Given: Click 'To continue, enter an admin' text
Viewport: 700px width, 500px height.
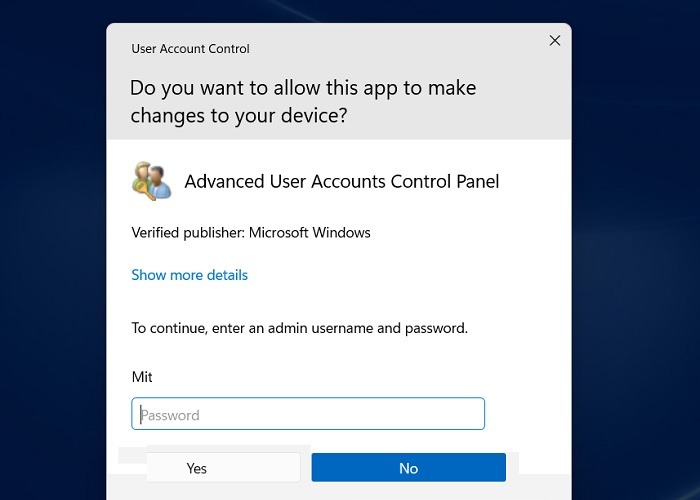Looking at the screenshot, I should (x=300, y=328).
